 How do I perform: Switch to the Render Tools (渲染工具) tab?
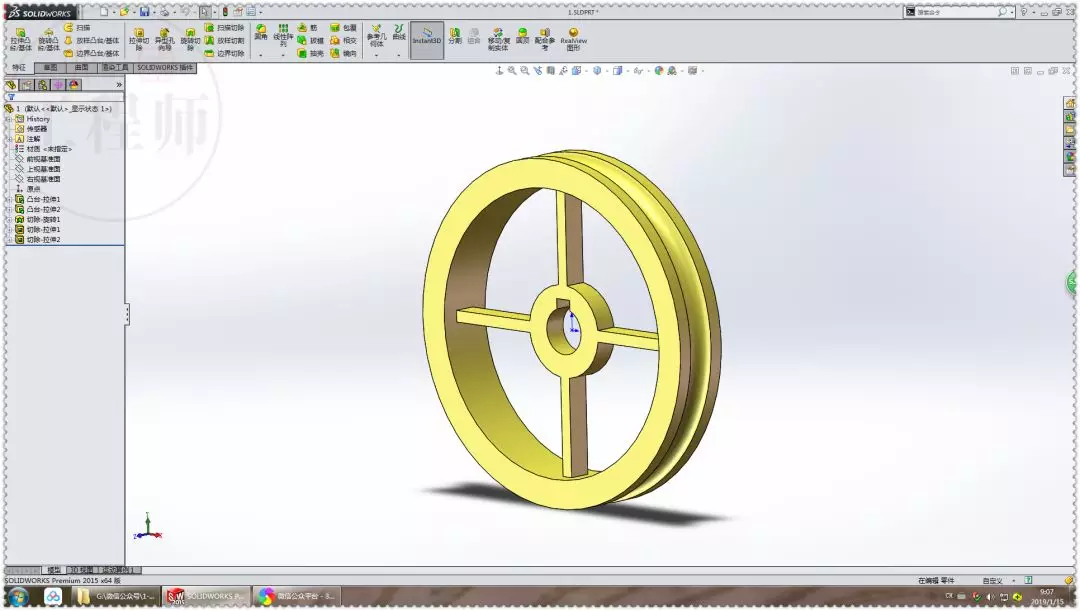point(115,68)
